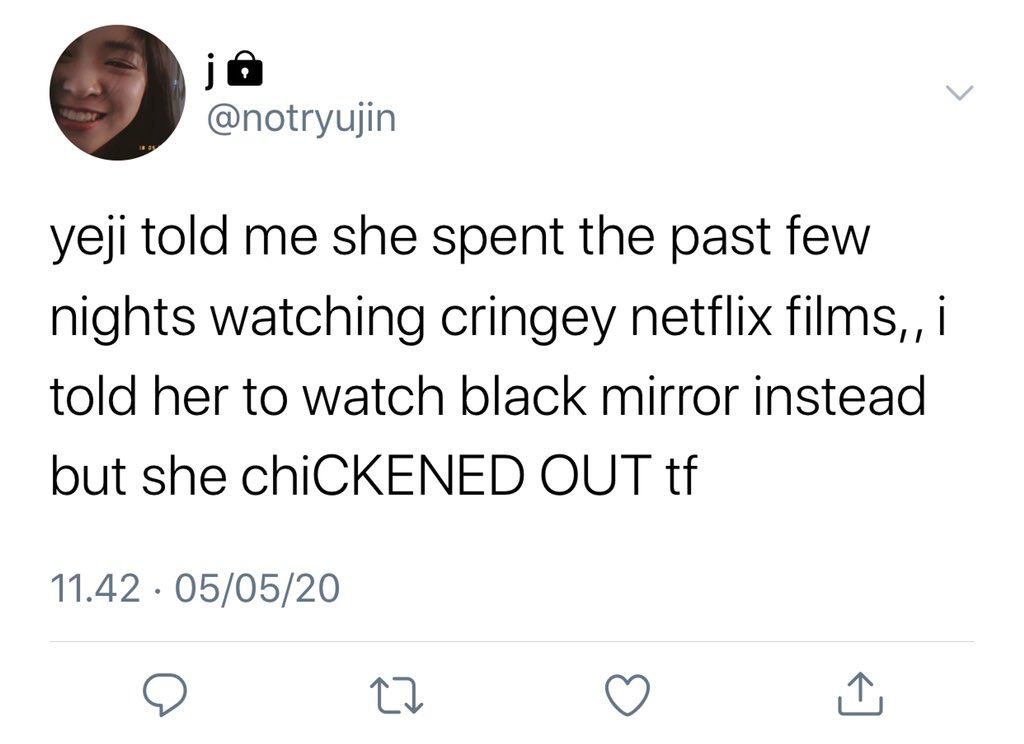Click the tf text ending the tweet
This screenshot has width=1024, height=744.
click(x=680, y=476)
